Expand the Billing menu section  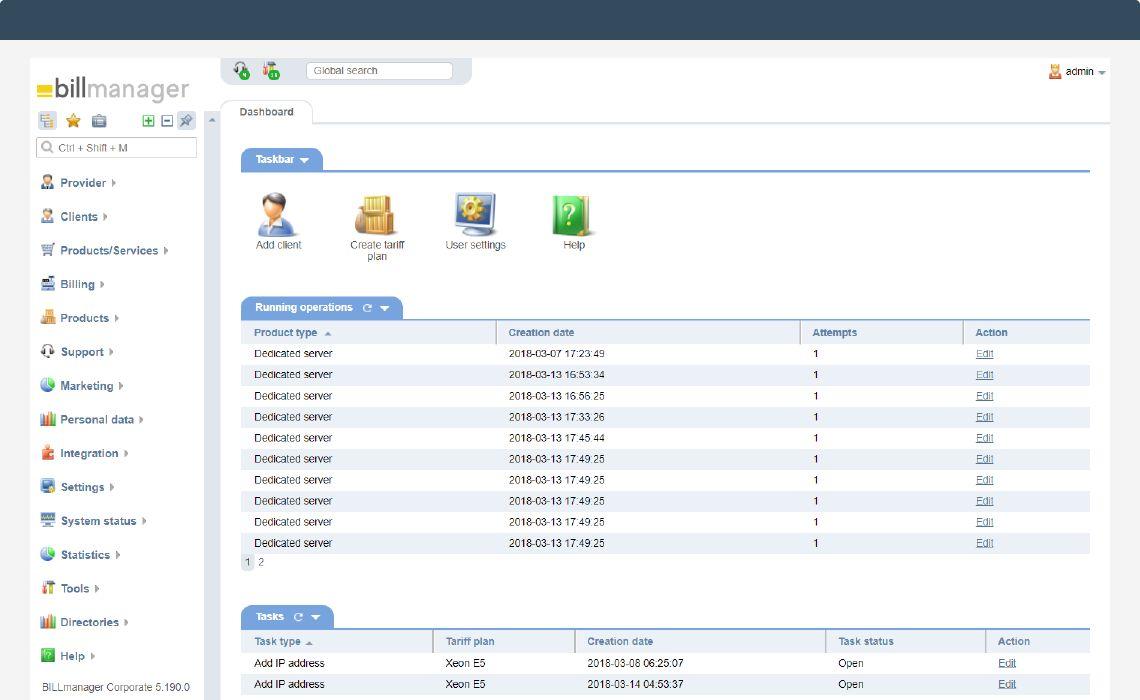pyautogui.click(x=77, y=284)
